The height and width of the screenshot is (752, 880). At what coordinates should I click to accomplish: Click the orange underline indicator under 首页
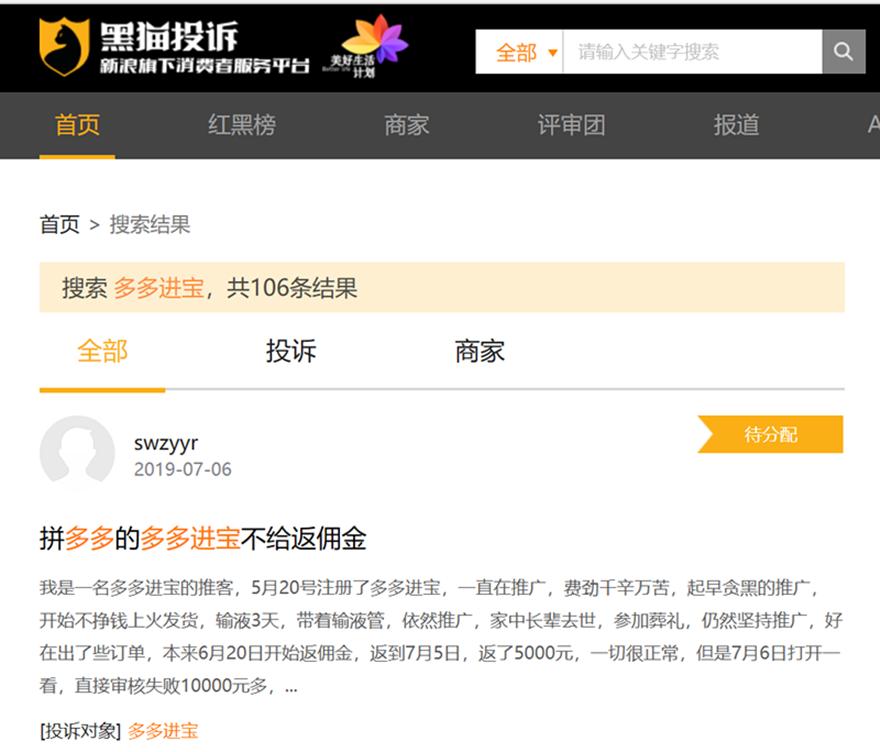pyautogui.click(x=77, y=157)
